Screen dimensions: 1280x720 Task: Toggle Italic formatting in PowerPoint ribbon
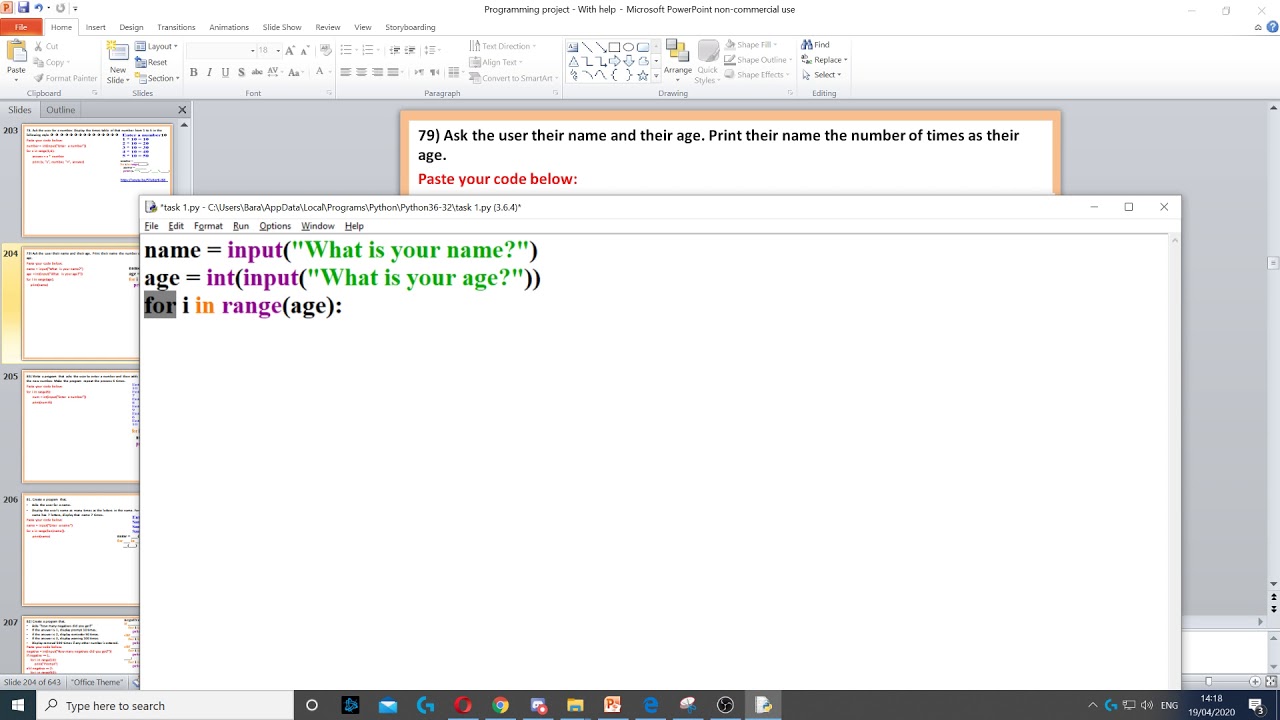(x=210, y=72)
